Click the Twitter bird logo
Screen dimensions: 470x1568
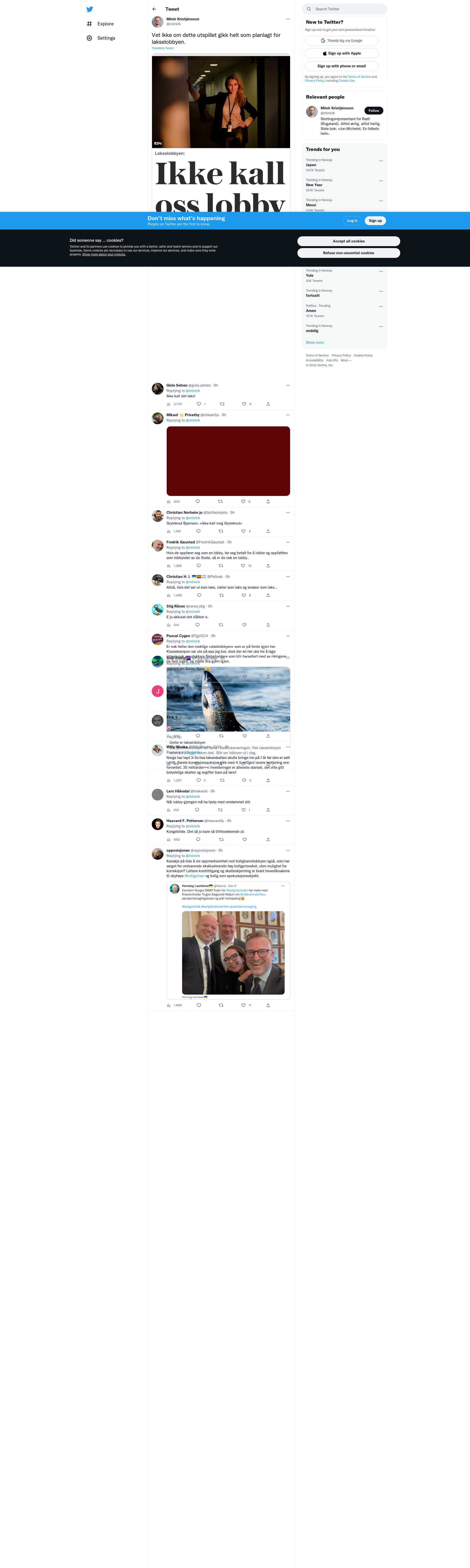click(x=90, y=9)
